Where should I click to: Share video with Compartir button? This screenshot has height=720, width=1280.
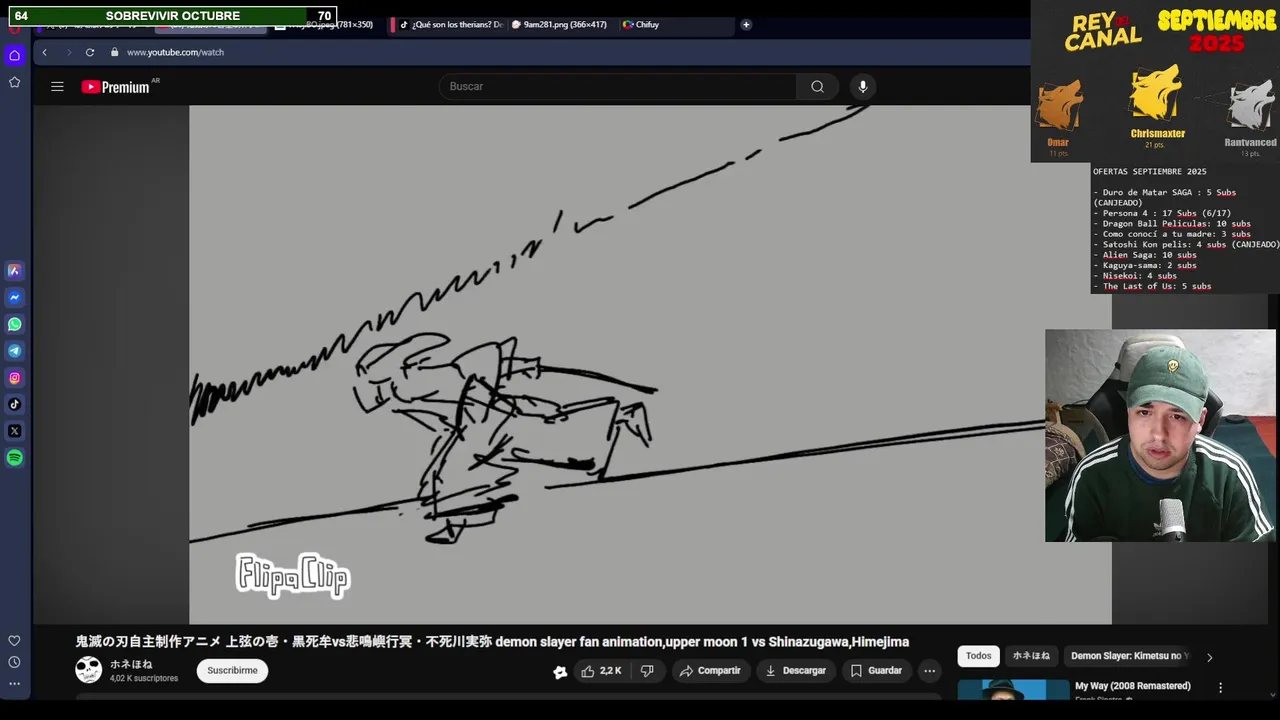[x=710, y=671]
